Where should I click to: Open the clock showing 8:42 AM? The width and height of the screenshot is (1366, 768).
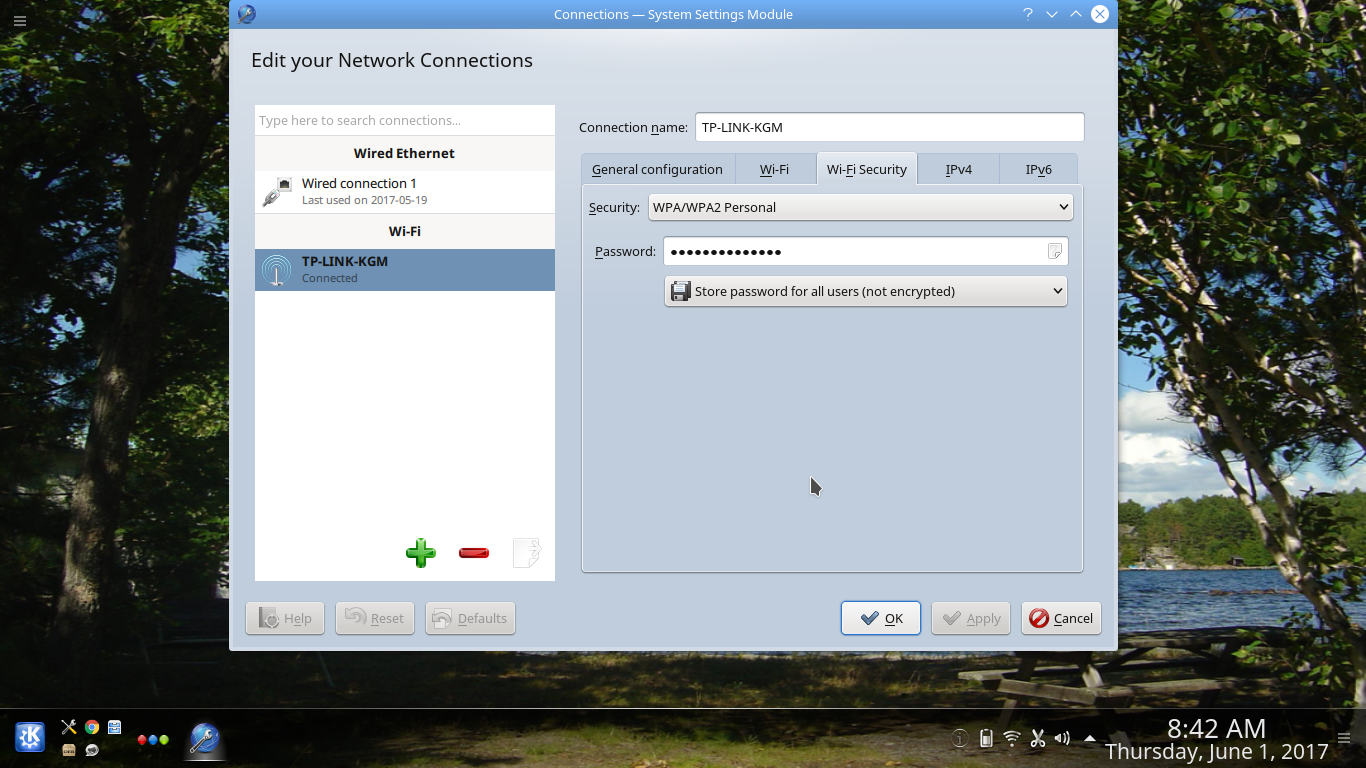click(1216, 728)
